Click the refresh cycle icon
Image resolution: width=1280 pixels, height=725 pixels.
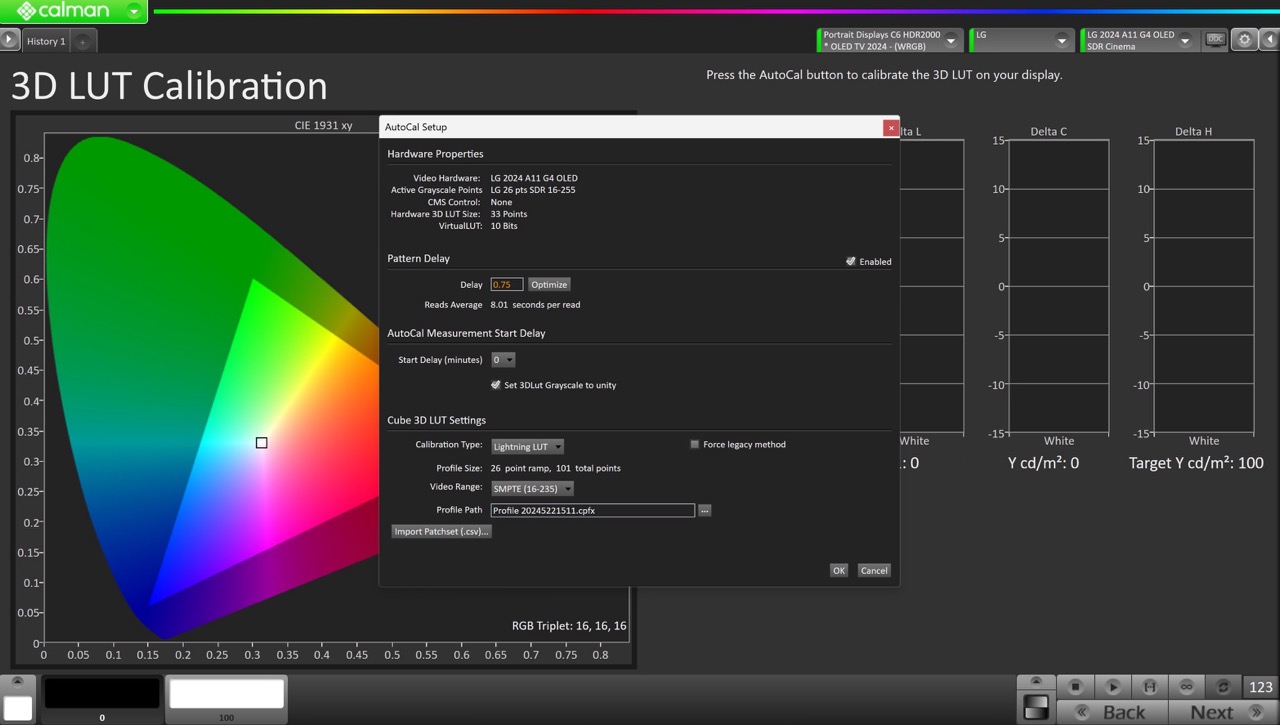tap(1223, 687)
